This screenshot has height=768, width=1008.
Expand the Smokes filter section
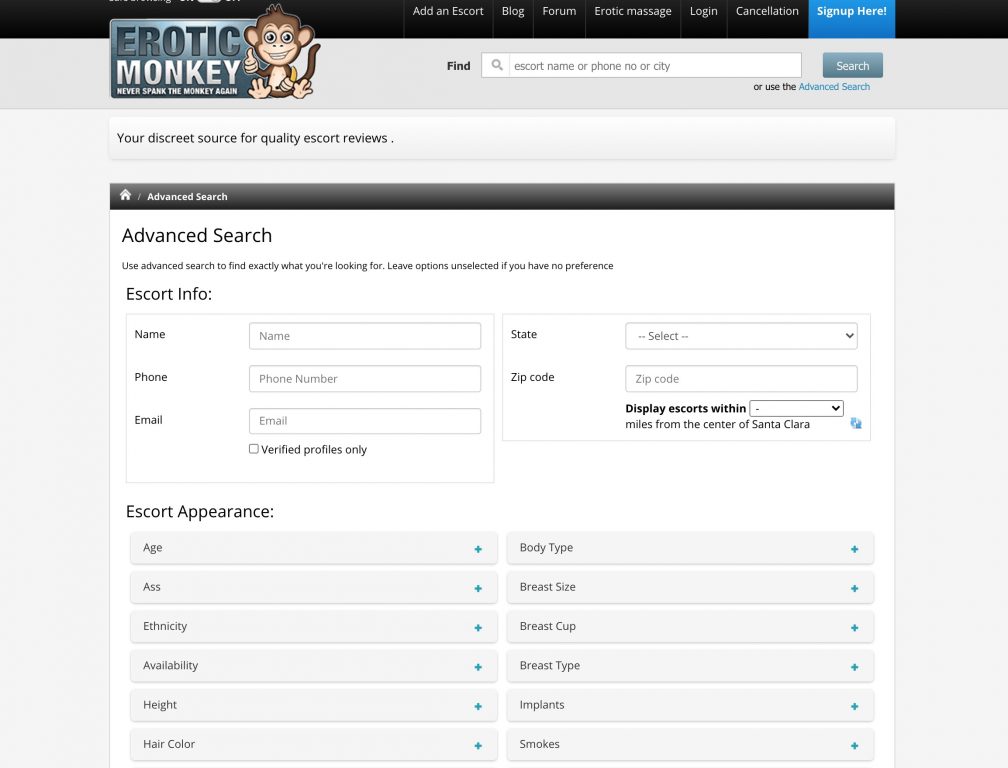pos(690,744)
